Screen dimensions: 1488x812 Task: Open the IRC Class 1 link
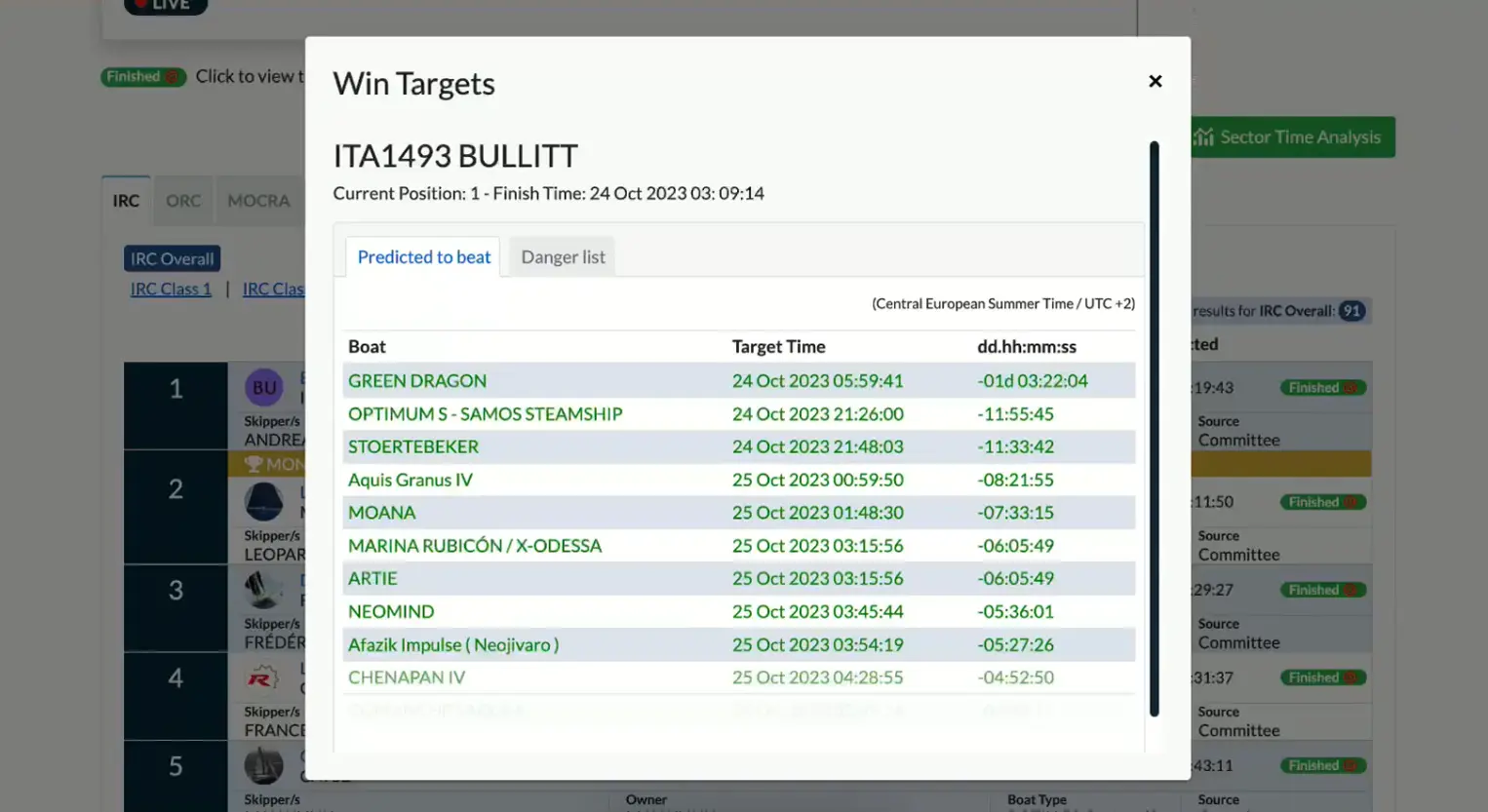click(x=171, y=290)
